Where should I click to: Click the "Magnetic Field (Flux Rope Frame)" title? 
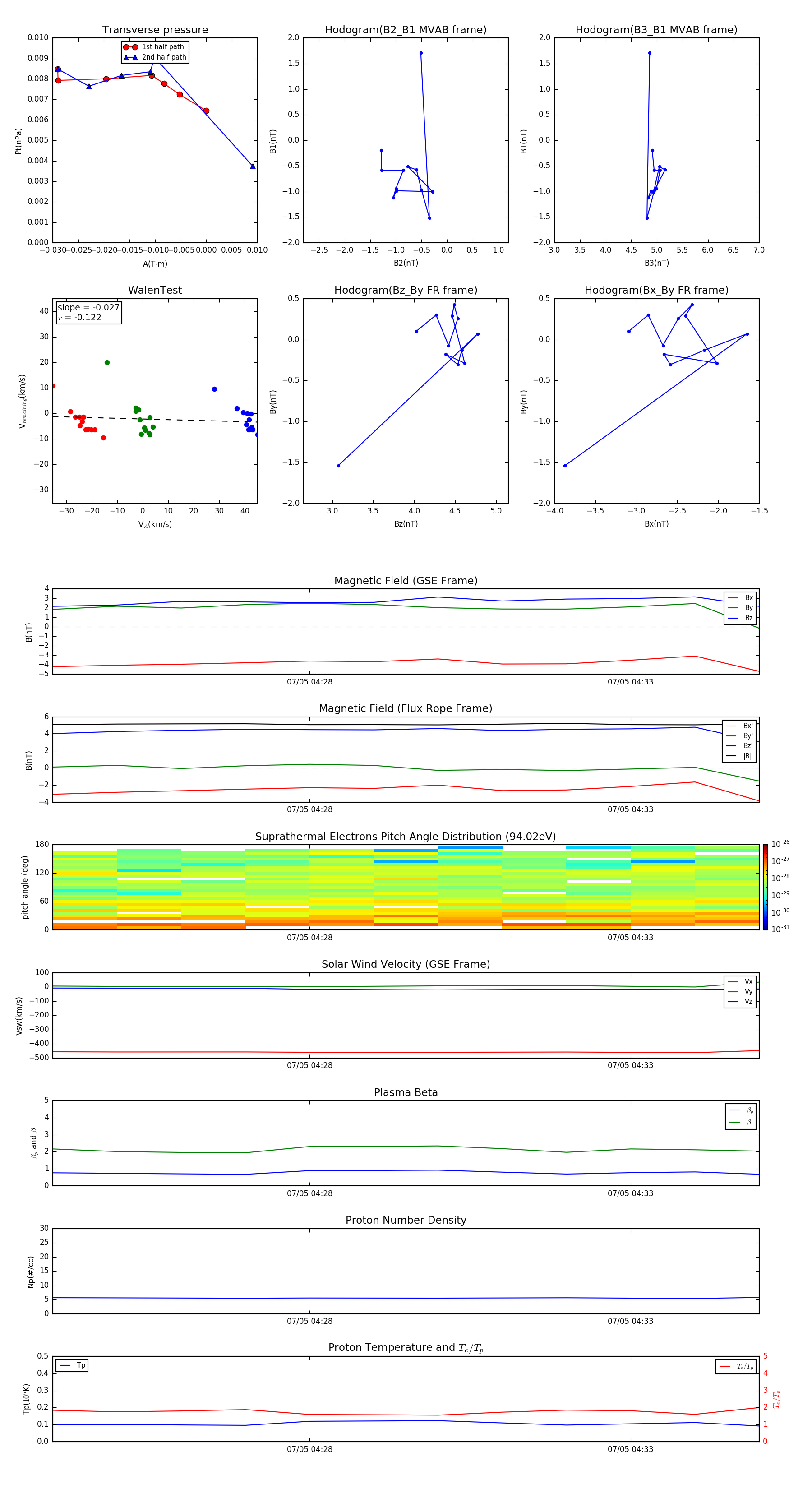pos(406,709)
